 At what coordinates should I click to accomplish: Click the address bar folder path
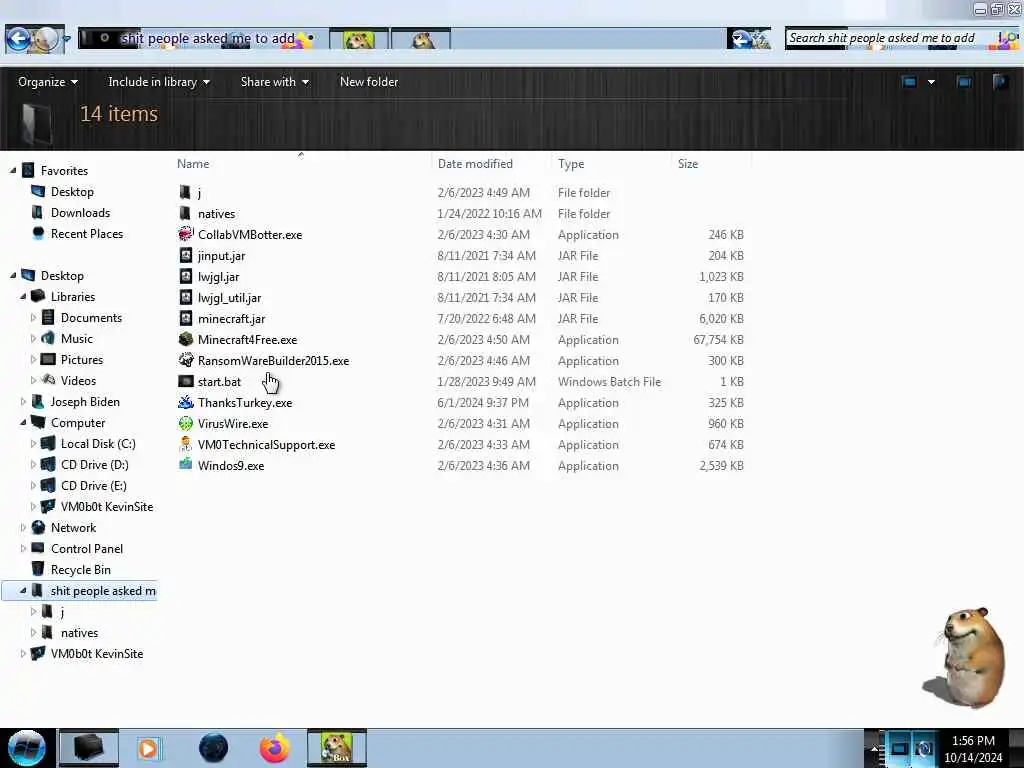click(208, 39)
